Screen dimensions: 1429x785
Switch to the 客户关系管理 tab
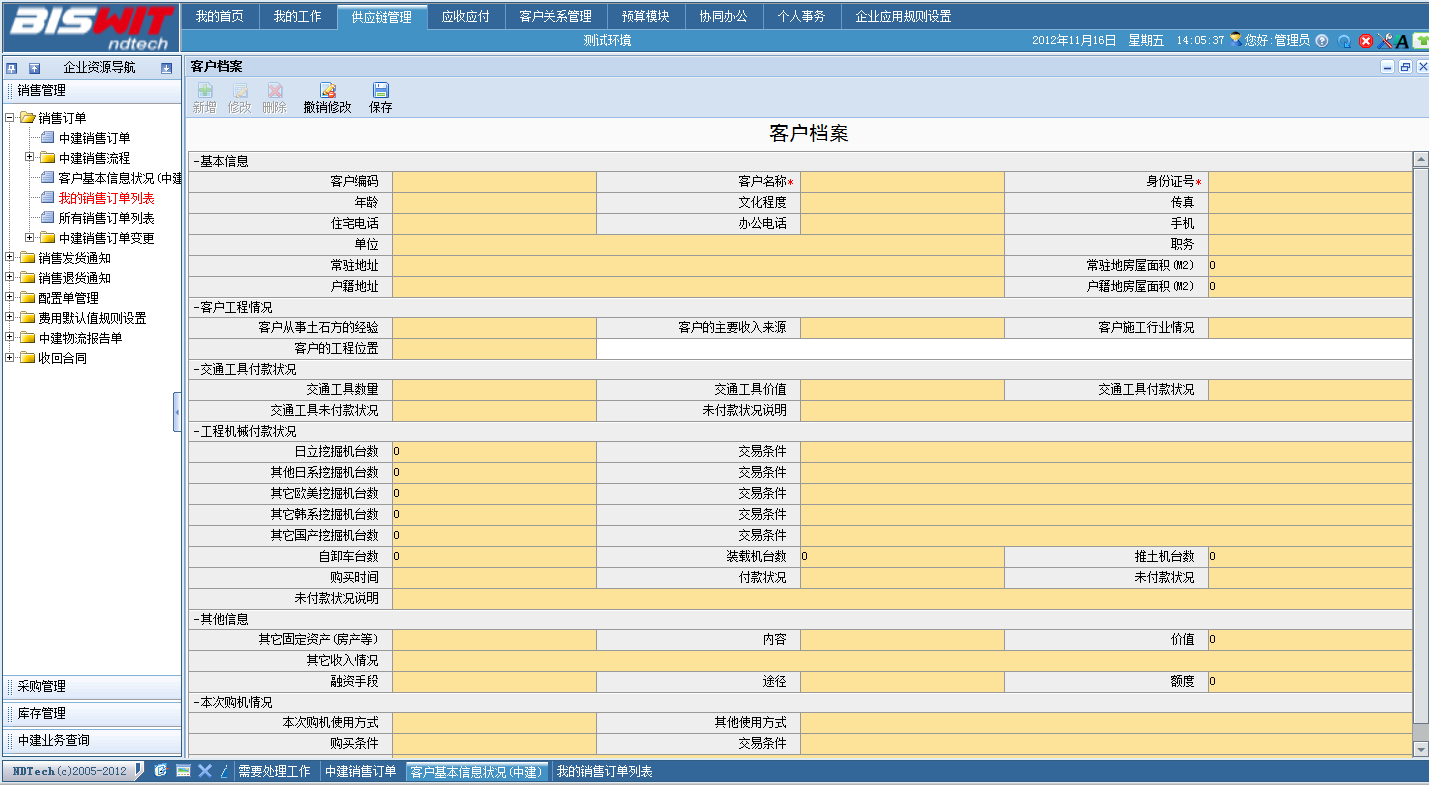point(555,16)
